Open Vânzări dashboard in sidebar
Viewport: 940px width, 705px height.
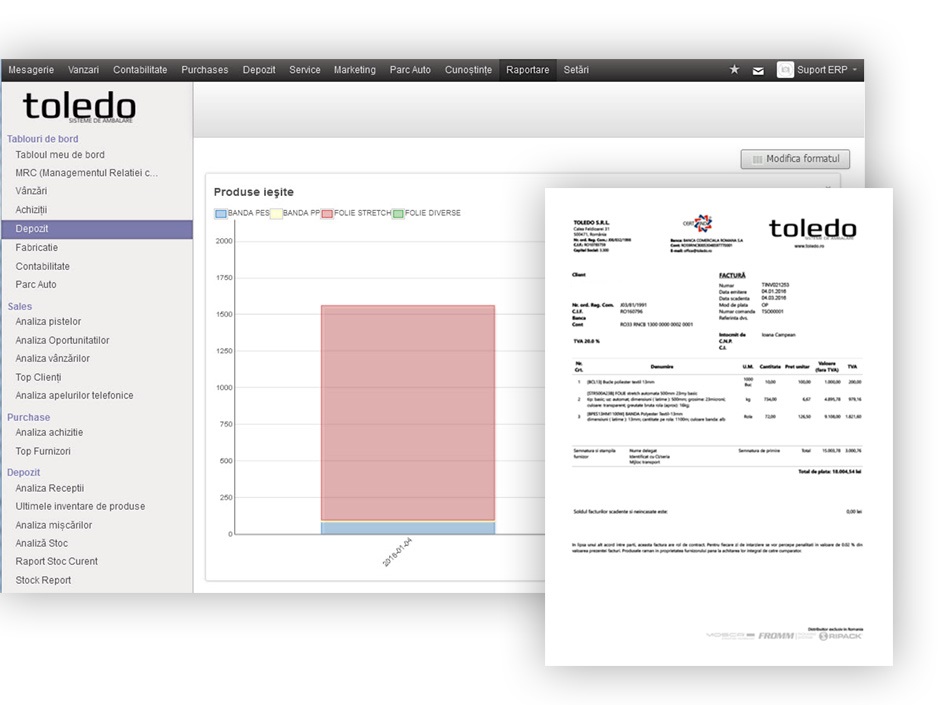tap(31, 191)
